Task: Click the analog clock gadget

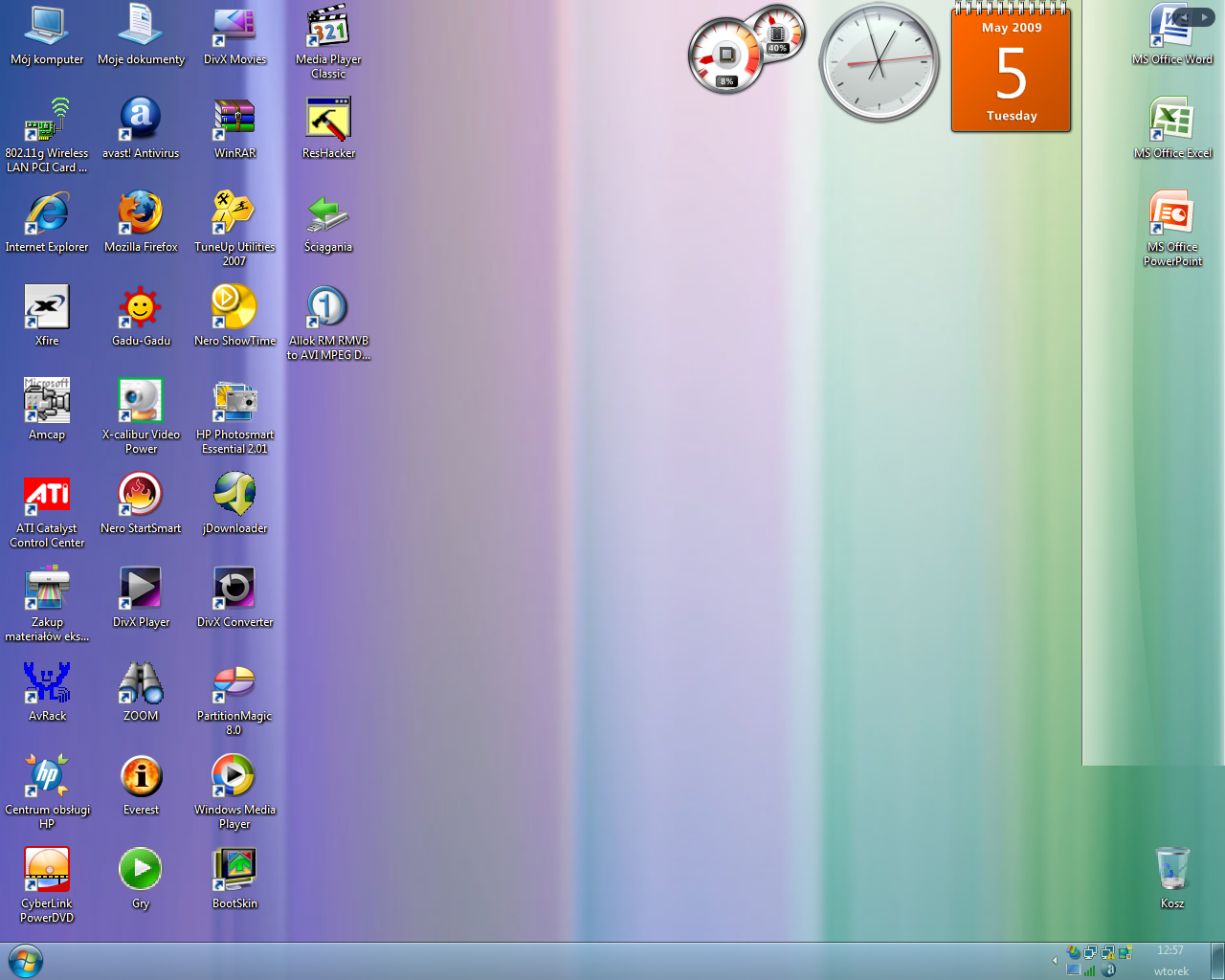Action: tap(880, 63)
